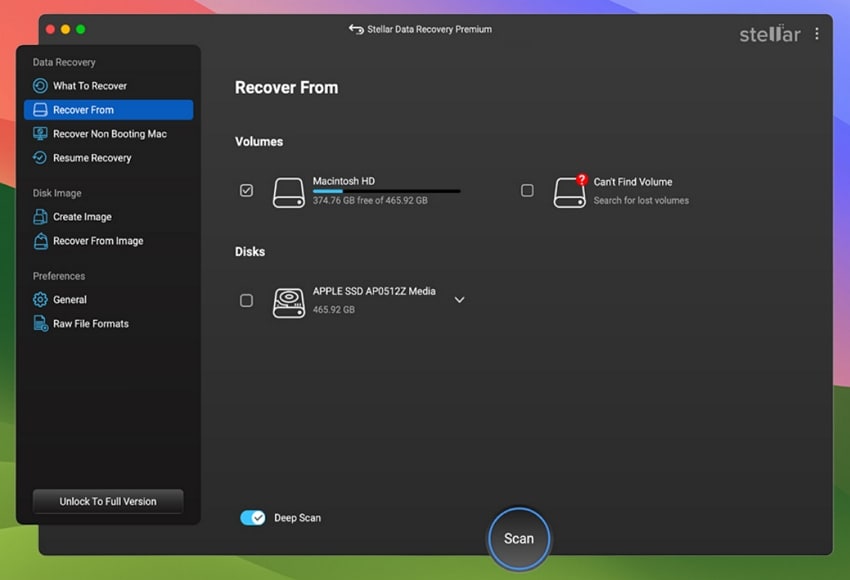Click the Macintosh HD drive icon
The image size is (850, 580).
click(288, 190)
